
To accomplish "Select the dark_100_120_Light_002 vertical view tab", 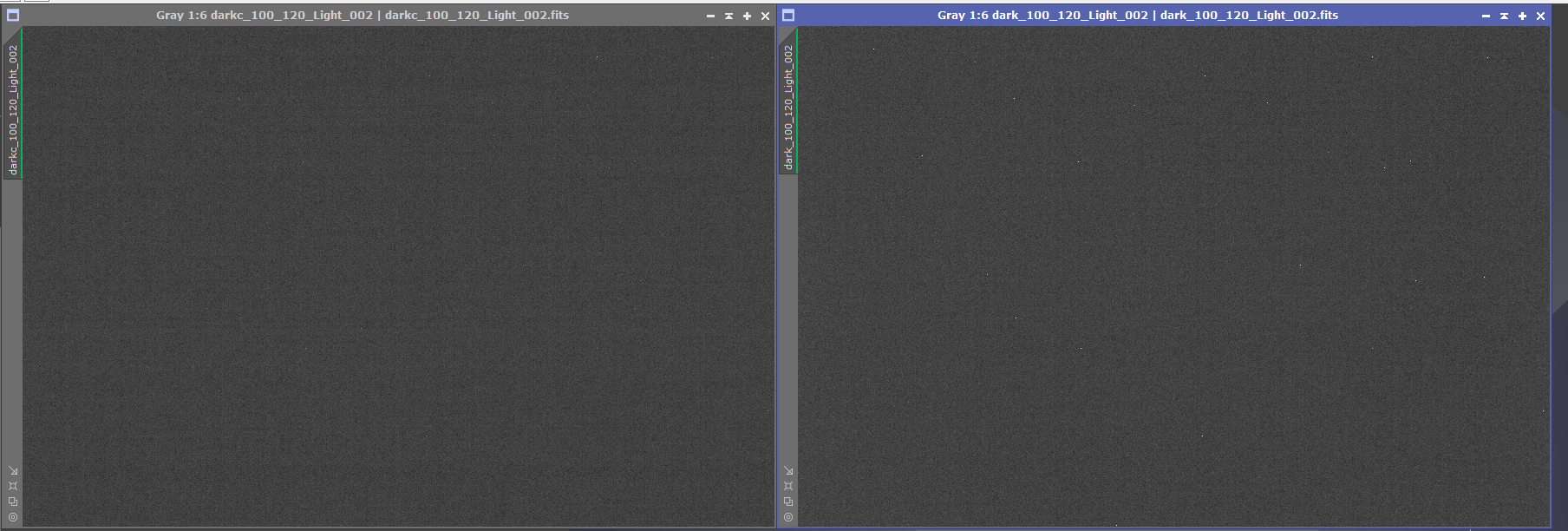I will (x=787, y=101).
